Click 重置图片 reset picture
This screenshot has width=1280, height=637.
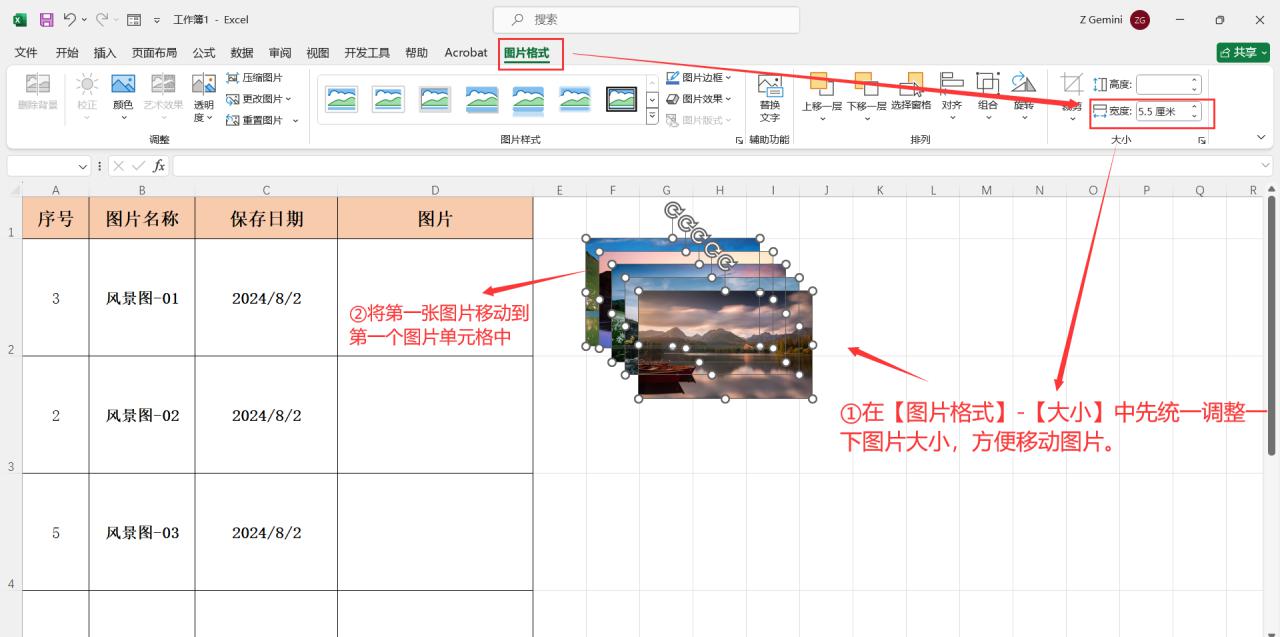(255, 120)
